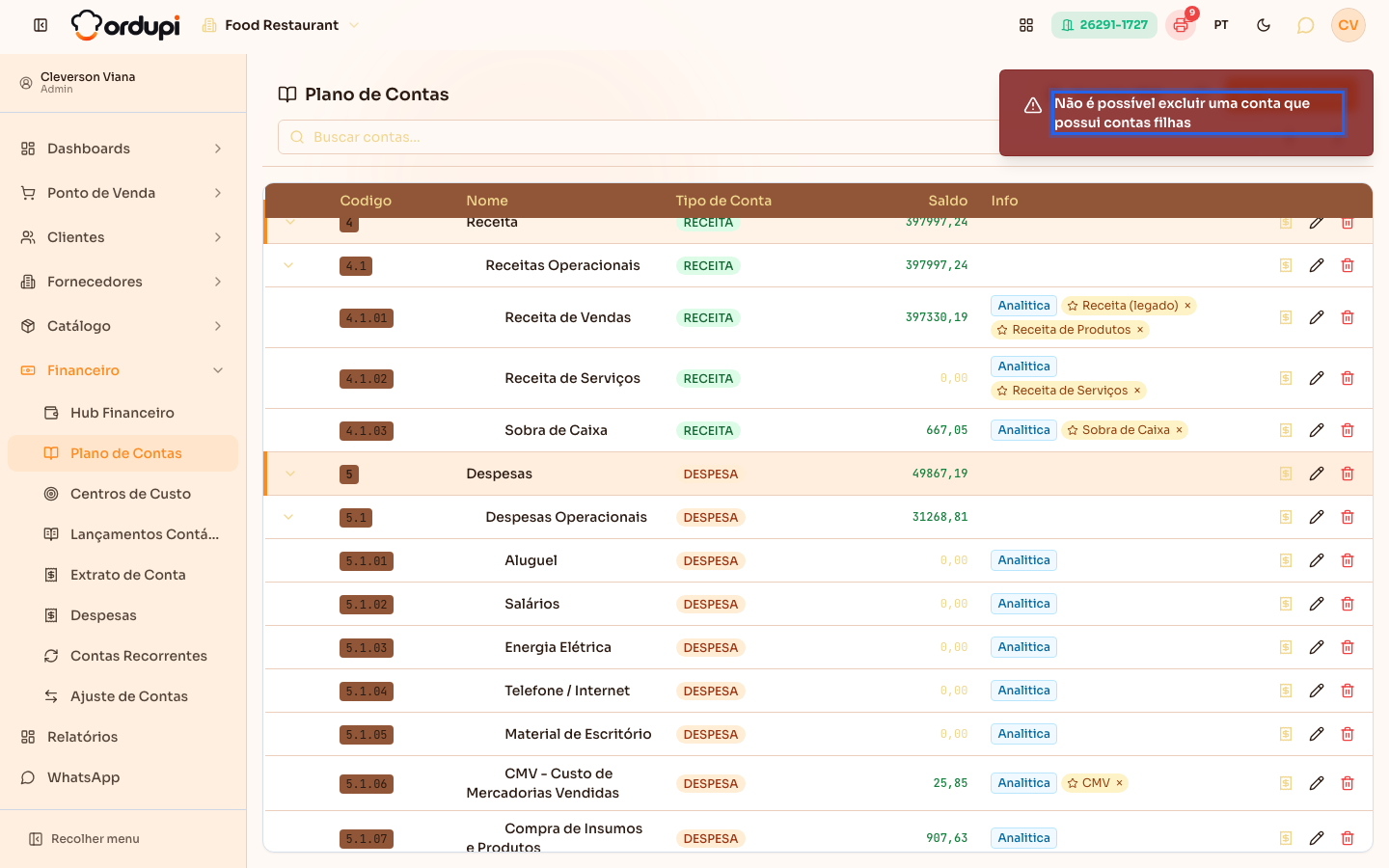Open Ajuste de Contas
The image size is (1389, 868).
click(123, 696)
